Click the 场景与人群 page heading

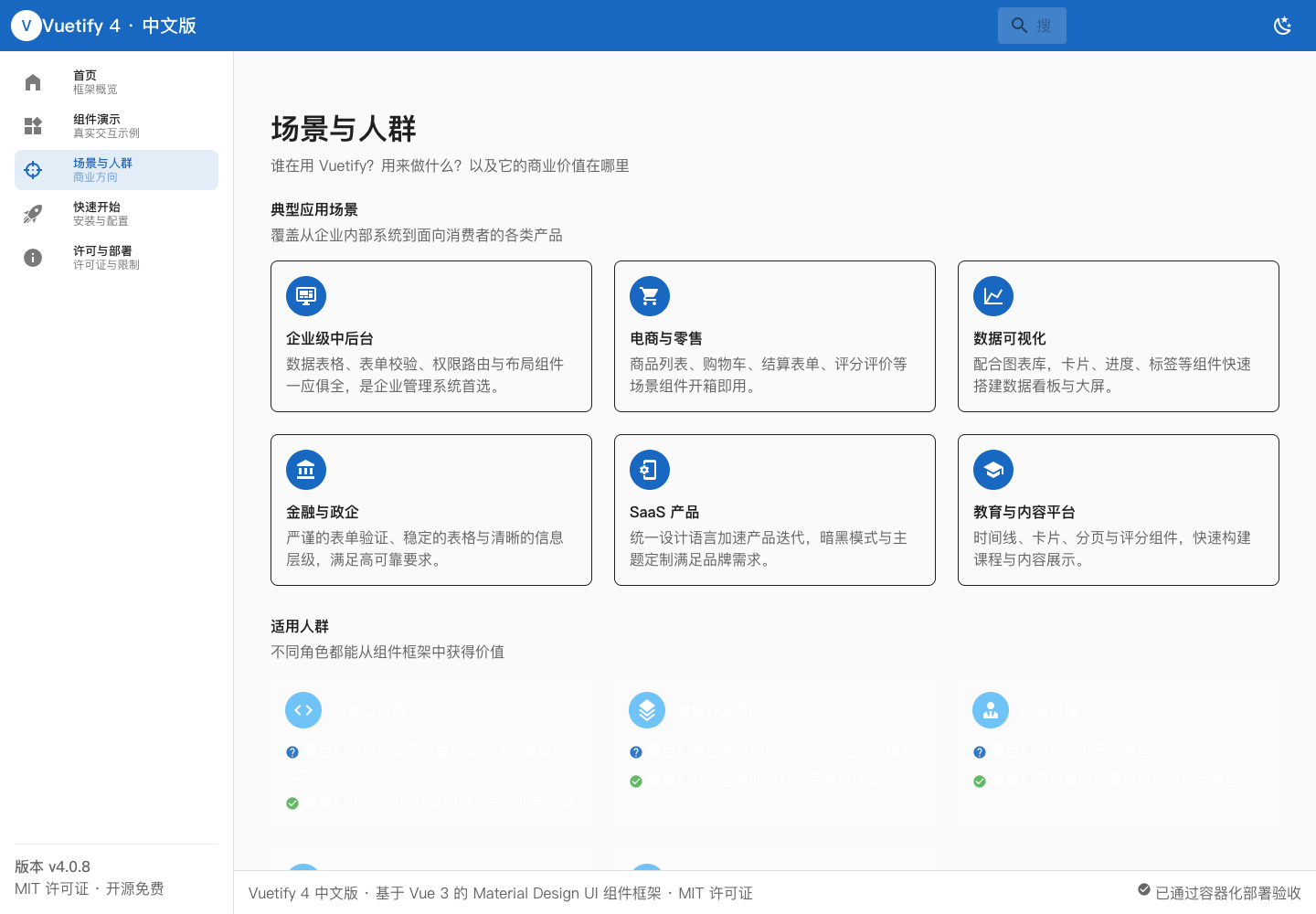[x=344, y=129]
